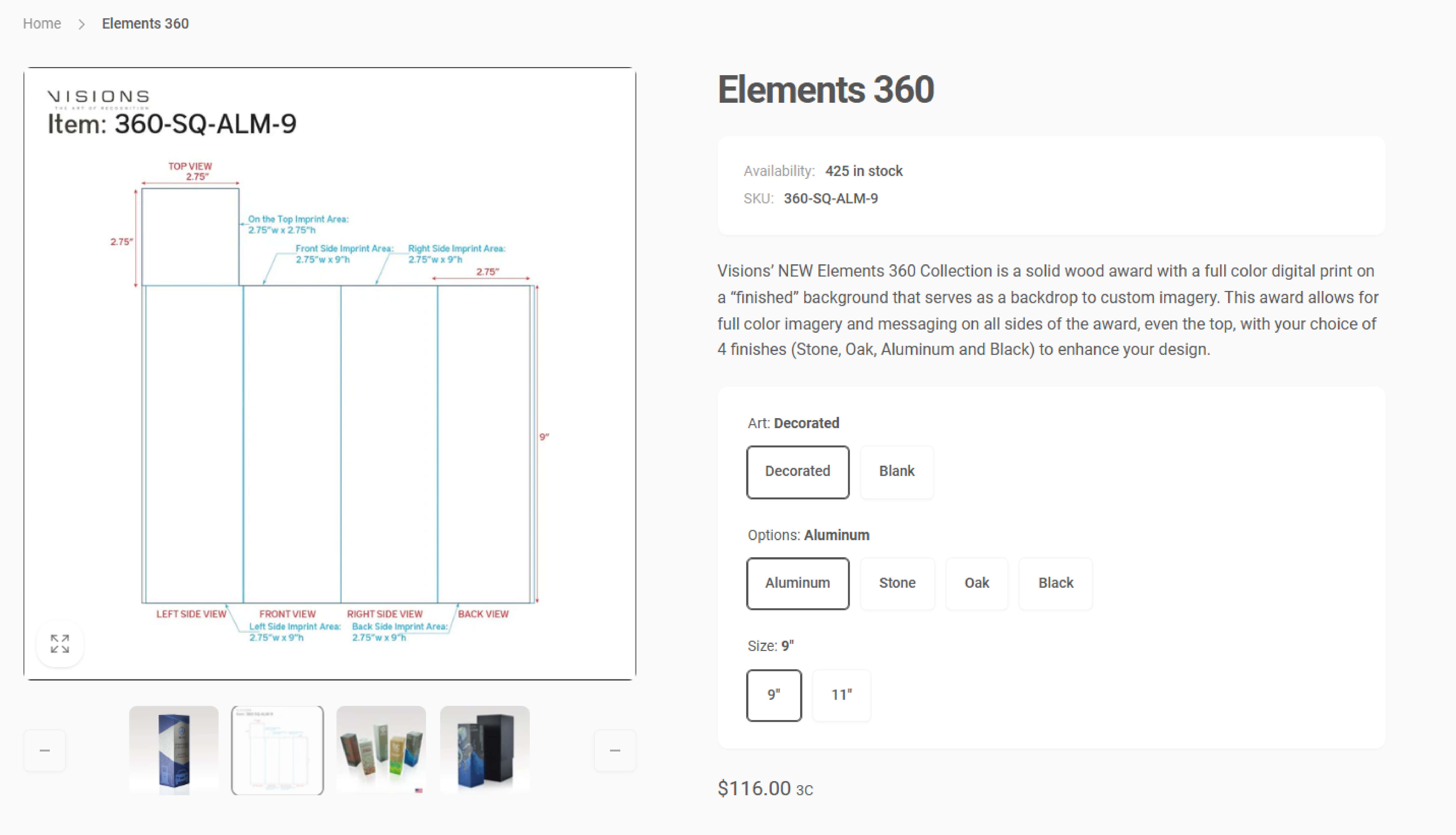This screenshot has height=835, width=1456.
Task: Open the blue aluminum award thumbnail
Action: [x=174, y=750]
